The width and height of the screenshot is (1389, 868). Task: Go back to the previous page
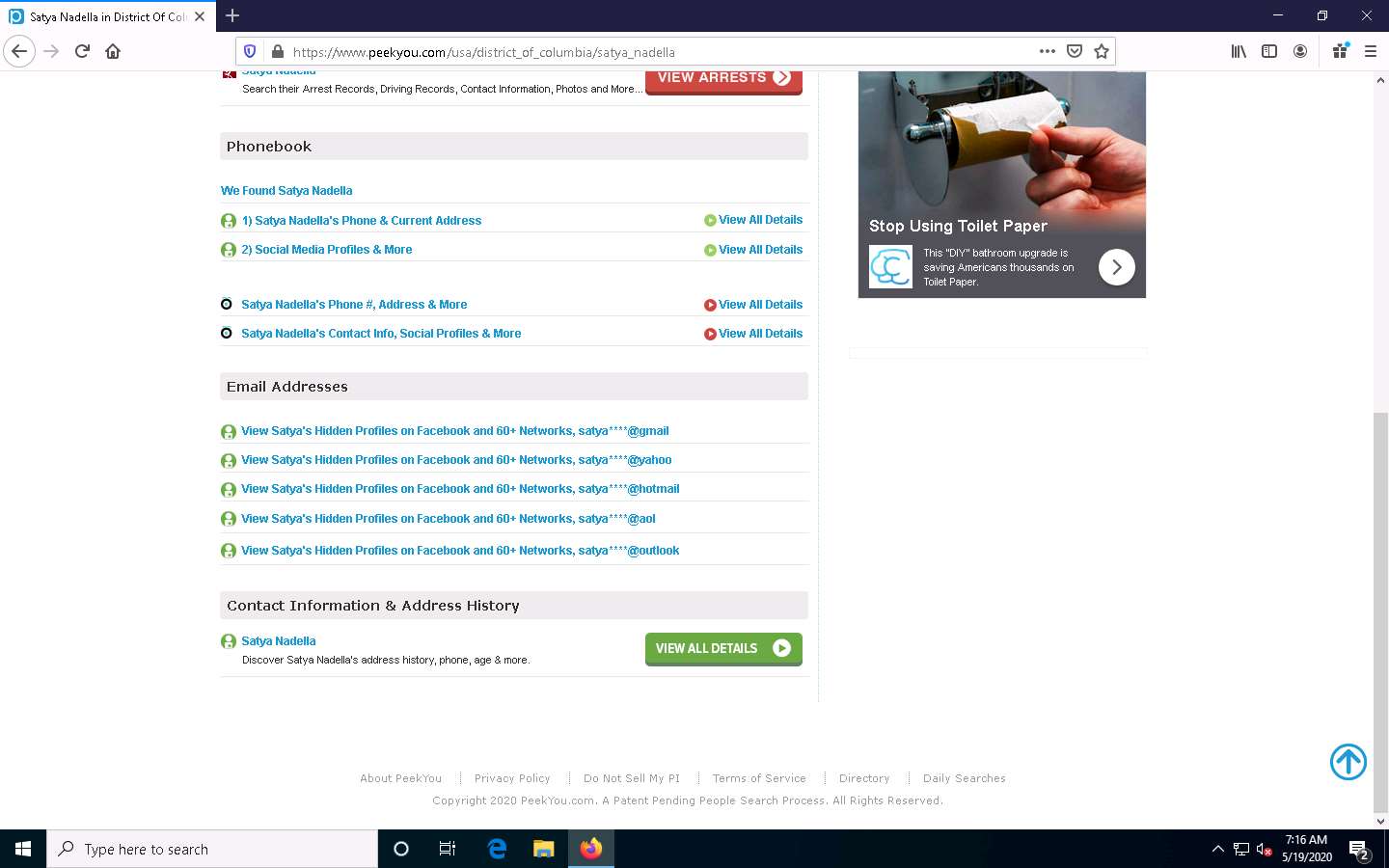[x=19, y=51]
